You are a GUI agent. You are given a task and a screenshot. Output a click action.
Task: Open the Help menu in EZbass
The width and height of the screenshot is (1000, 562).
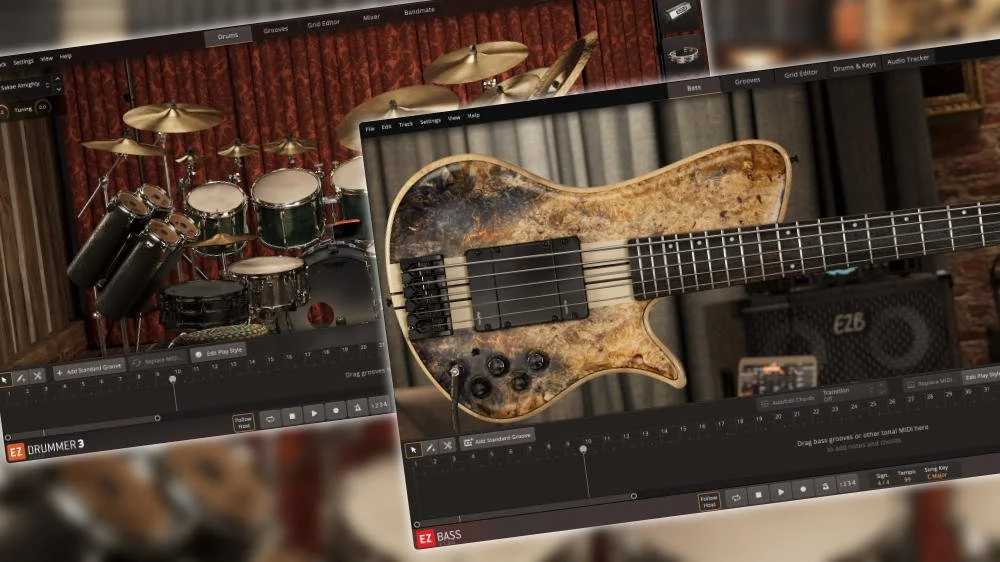point(473,116)
